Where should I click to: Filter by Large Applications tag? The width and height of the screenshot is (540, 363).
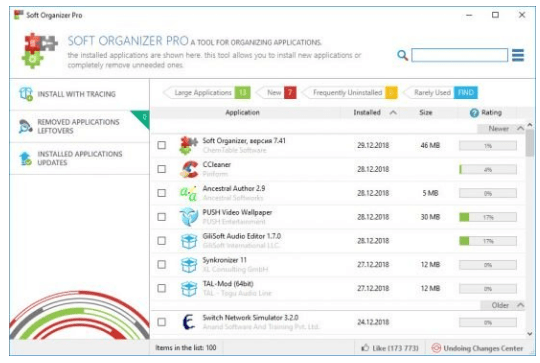point(207,93)
